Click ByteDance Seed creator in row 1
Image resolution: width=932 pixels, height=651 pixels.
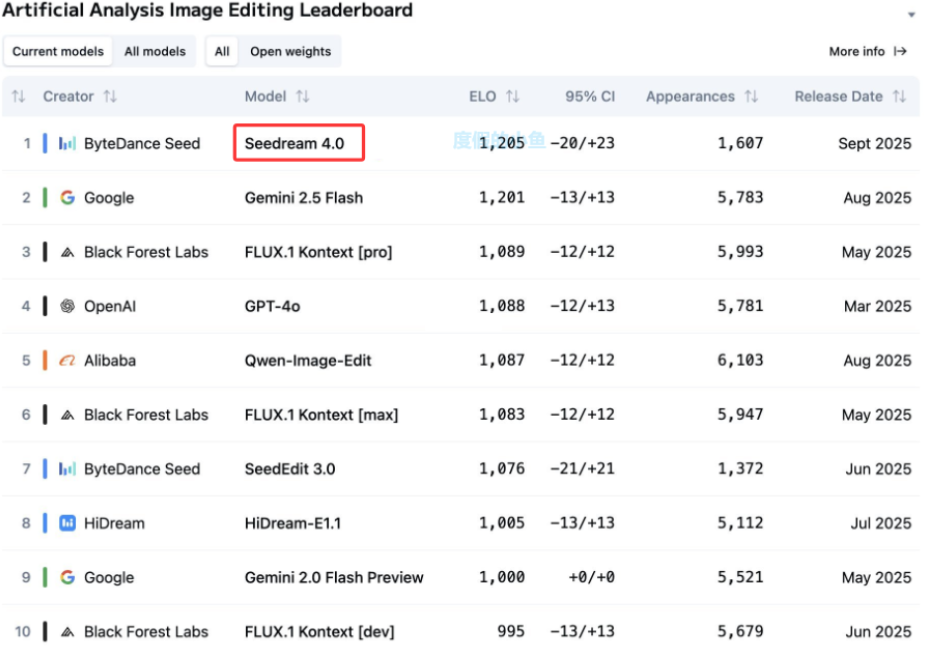[142, 143]
